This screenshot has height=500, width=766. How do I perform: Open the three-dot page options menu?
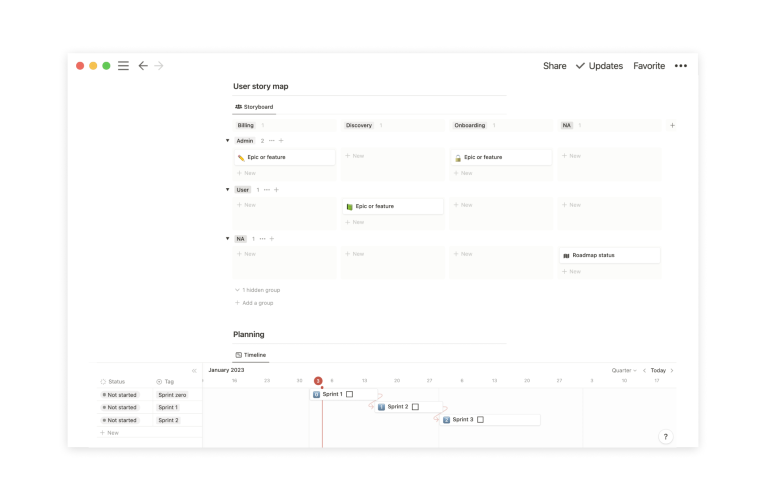point(681,65)
